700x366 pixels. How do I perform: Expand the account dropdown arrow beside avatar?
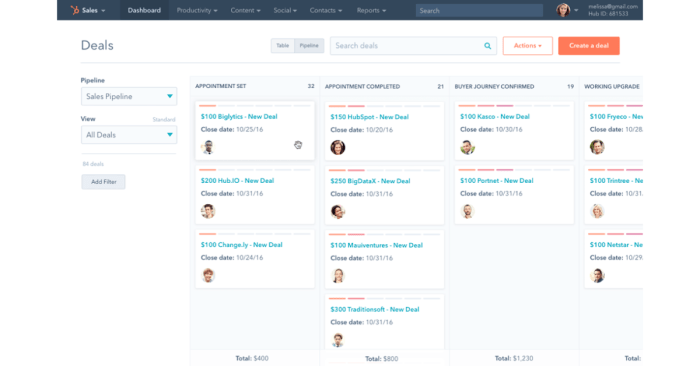click(576, 10)
